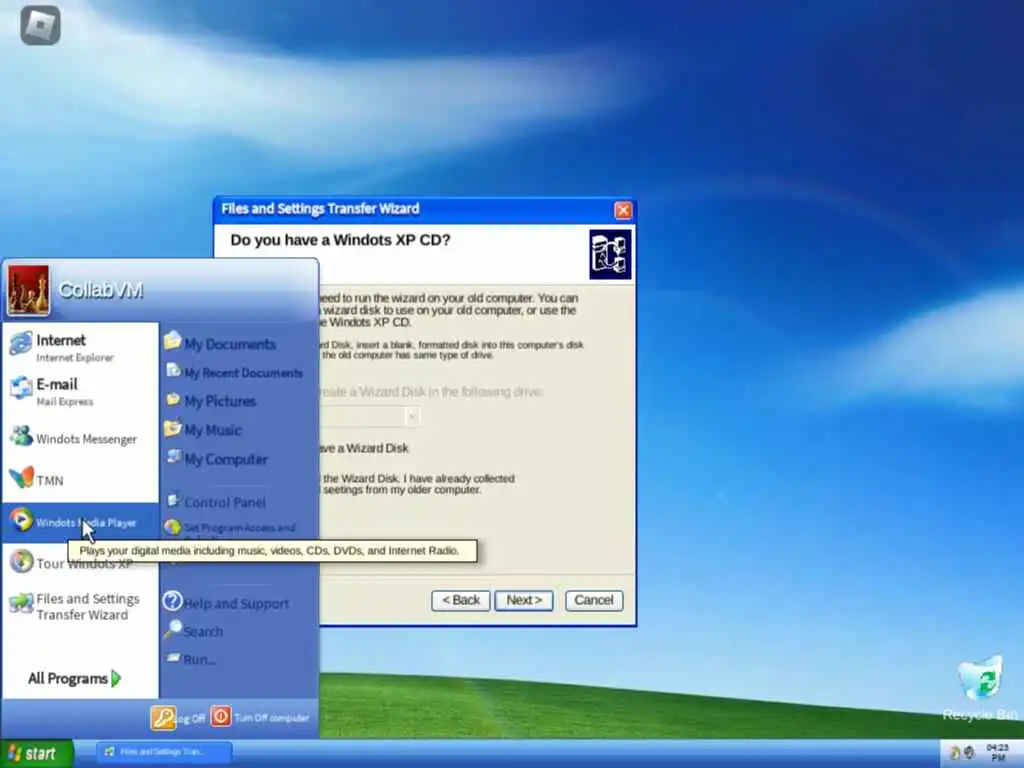Click the wizard's transfer graphic icon
Image resolution: width=1024 pixels, height=768 pixels.
click(x=610, y=254)
